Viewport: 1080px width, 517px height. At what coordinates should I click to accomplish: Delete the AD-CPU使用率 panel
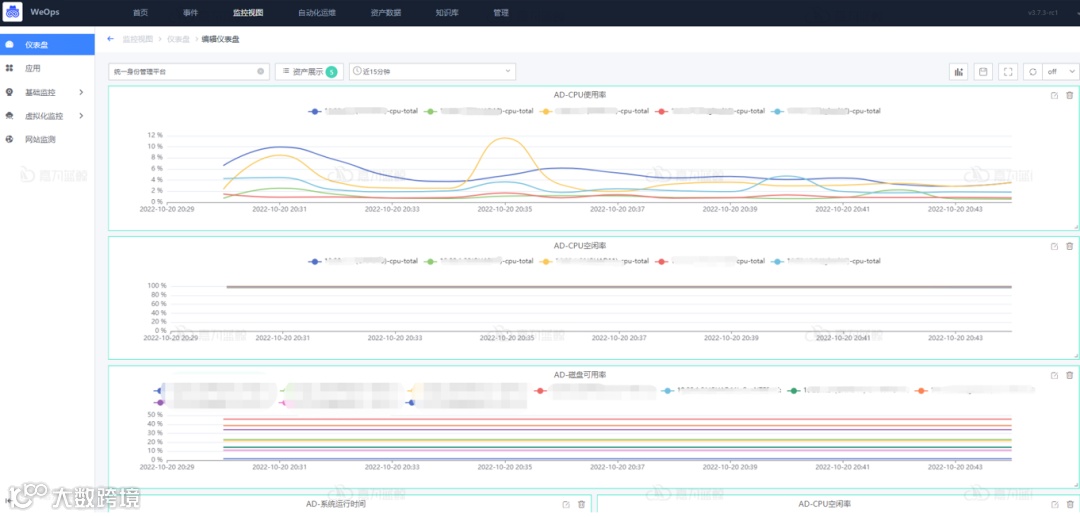pos(1069,96)
